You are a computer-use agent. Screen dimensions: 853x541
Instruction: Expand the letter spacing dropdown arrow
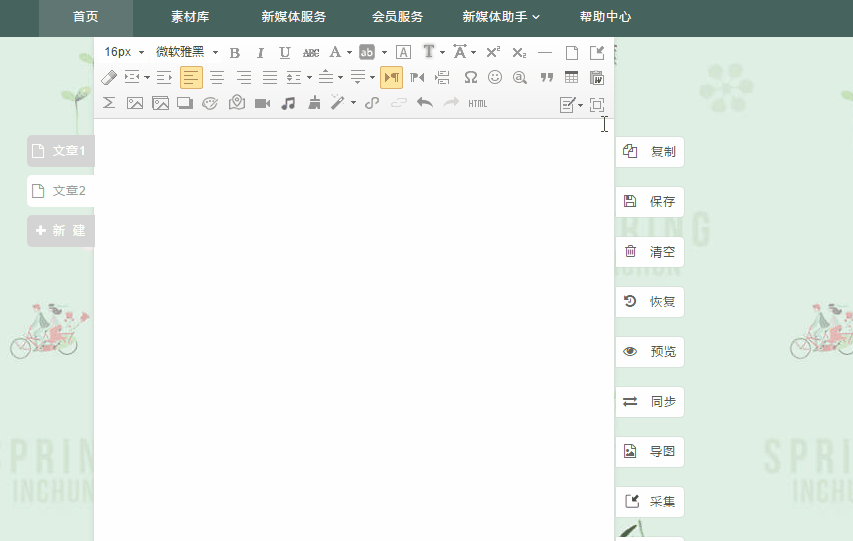tap(473, 53)
